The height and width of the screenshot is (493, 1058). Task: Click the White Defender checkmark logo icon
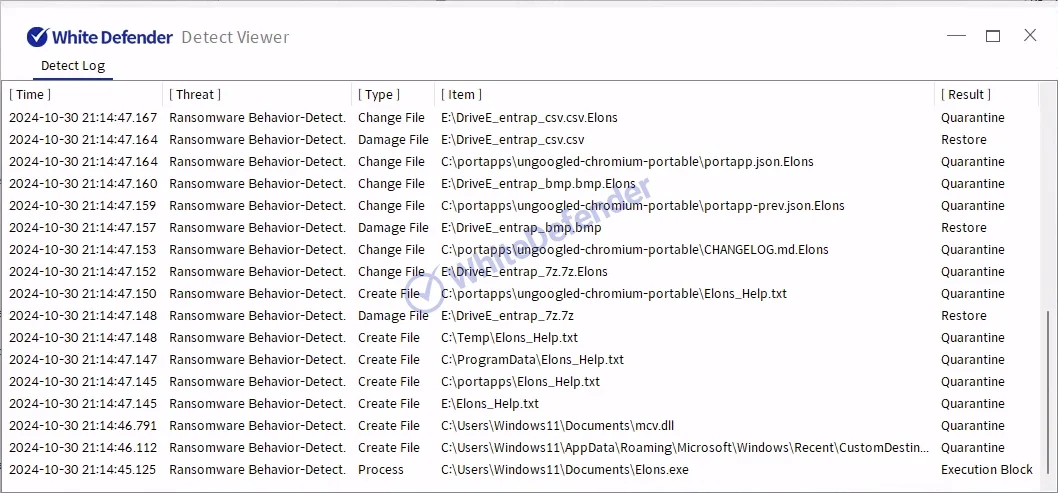coord(37,37)
